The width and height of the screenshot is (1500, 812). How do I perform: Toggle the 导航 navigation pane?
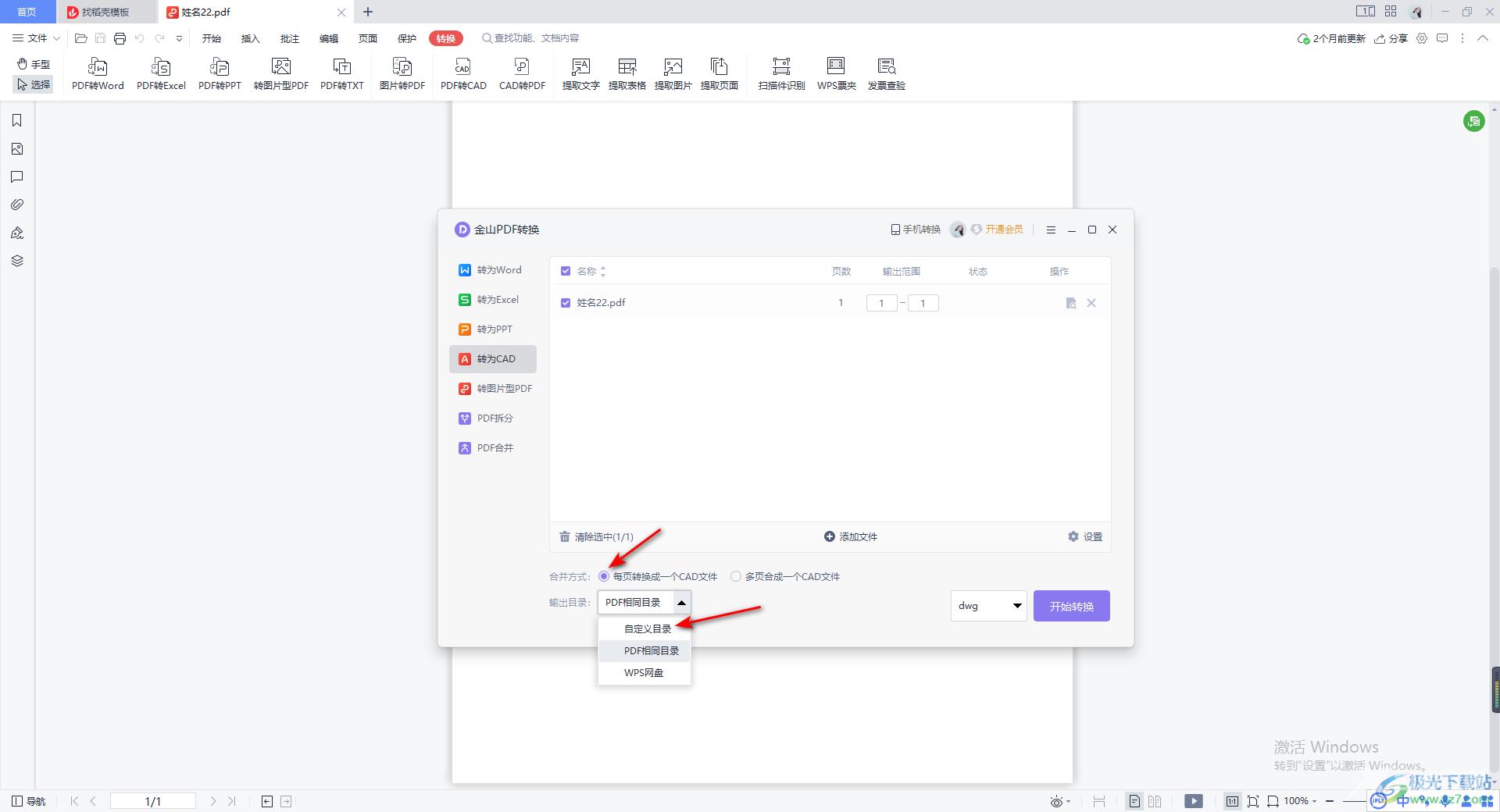pos(29,801)
